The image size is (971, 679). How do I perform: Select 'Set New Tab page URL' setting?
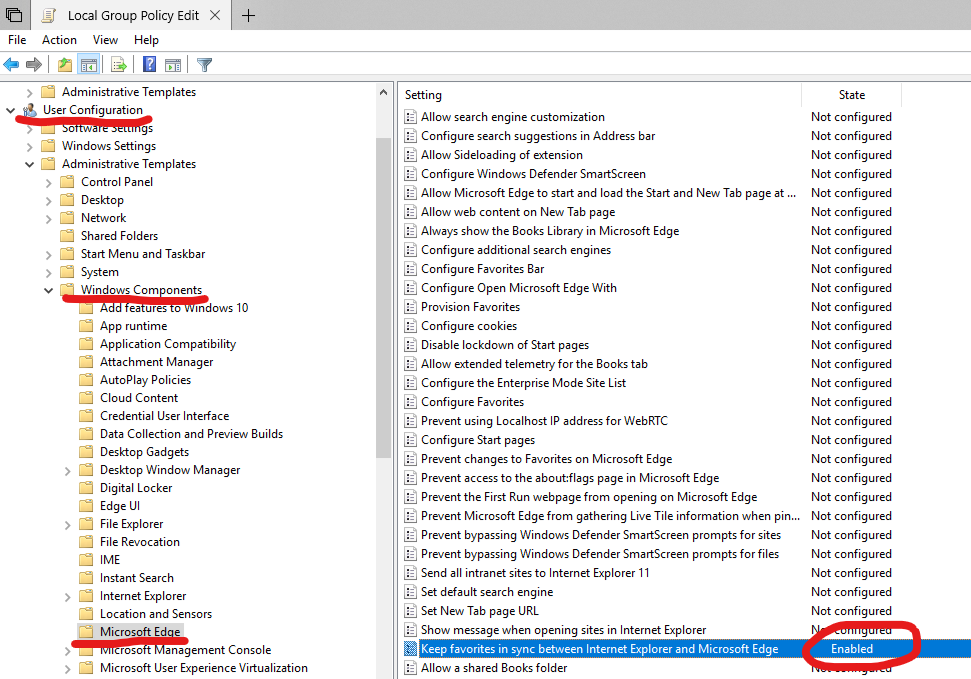(479, 610)
